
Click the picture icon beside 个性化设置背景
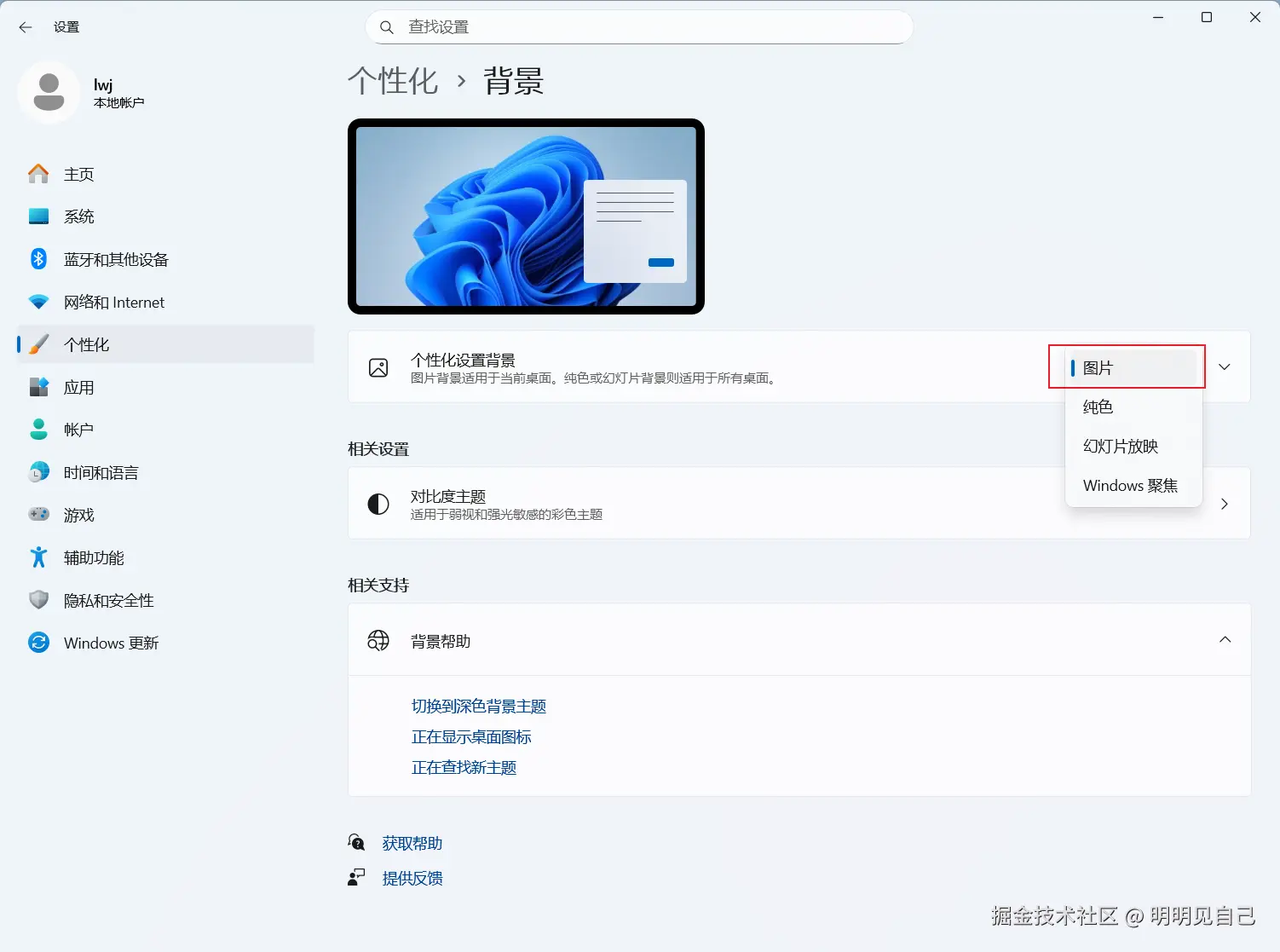(x=378, y=367)
